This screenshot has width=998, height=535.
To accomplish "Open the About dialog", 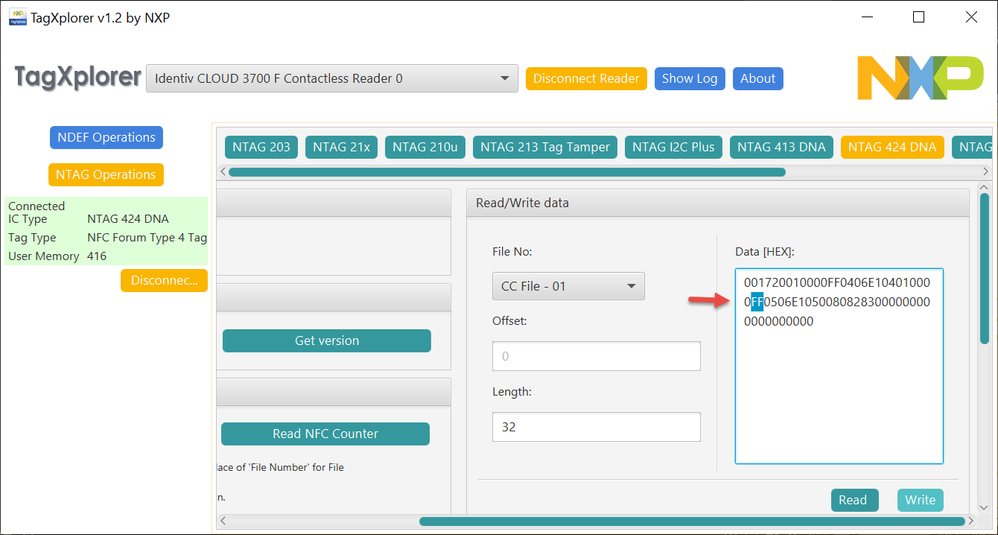I will point(757,79).
